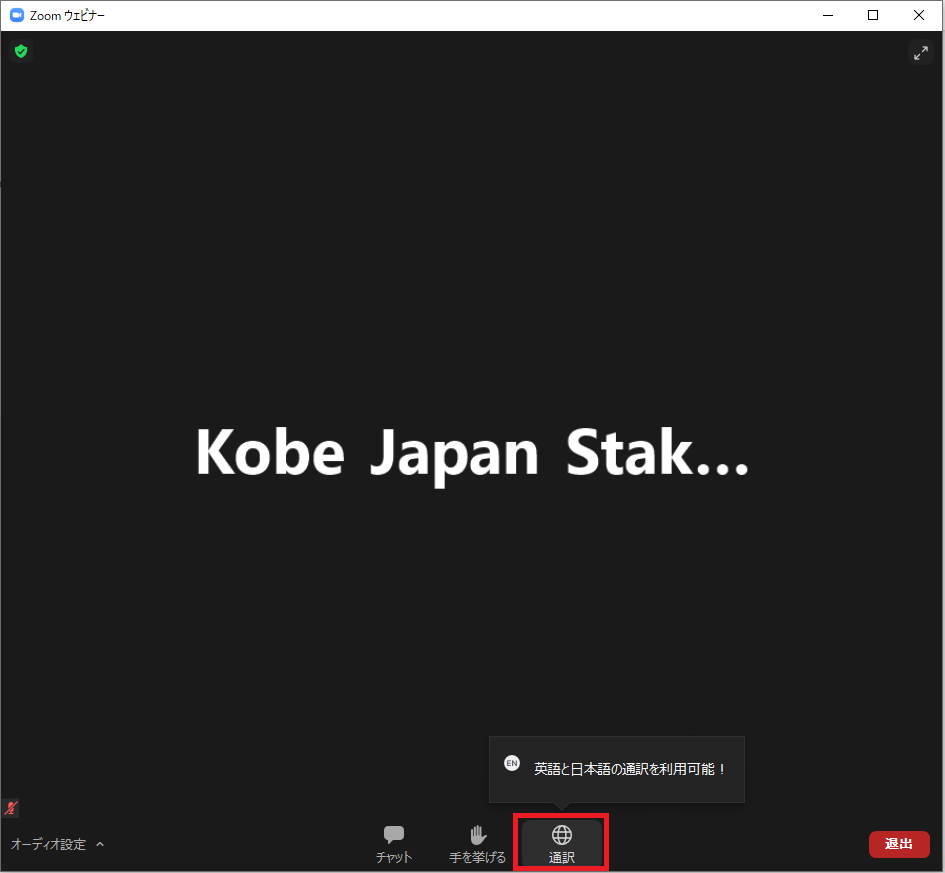Screen dimensions: 945x873
Task: Click the 英語と日本語の通訳を利用可能 tooltip message
Action: (630, 769)
